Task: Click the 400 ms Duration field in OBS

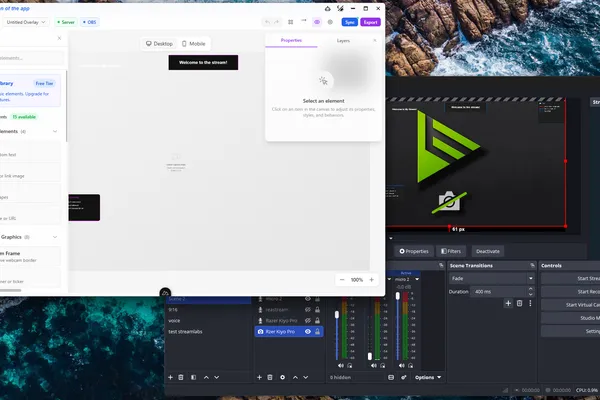Action: [x=498, y=292]
